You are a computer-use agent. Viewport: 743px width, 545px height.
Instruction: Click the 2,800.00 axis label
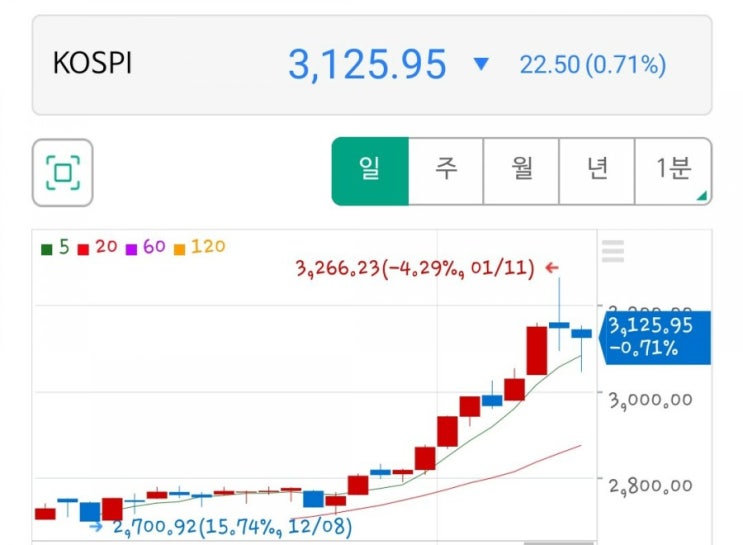651,486
